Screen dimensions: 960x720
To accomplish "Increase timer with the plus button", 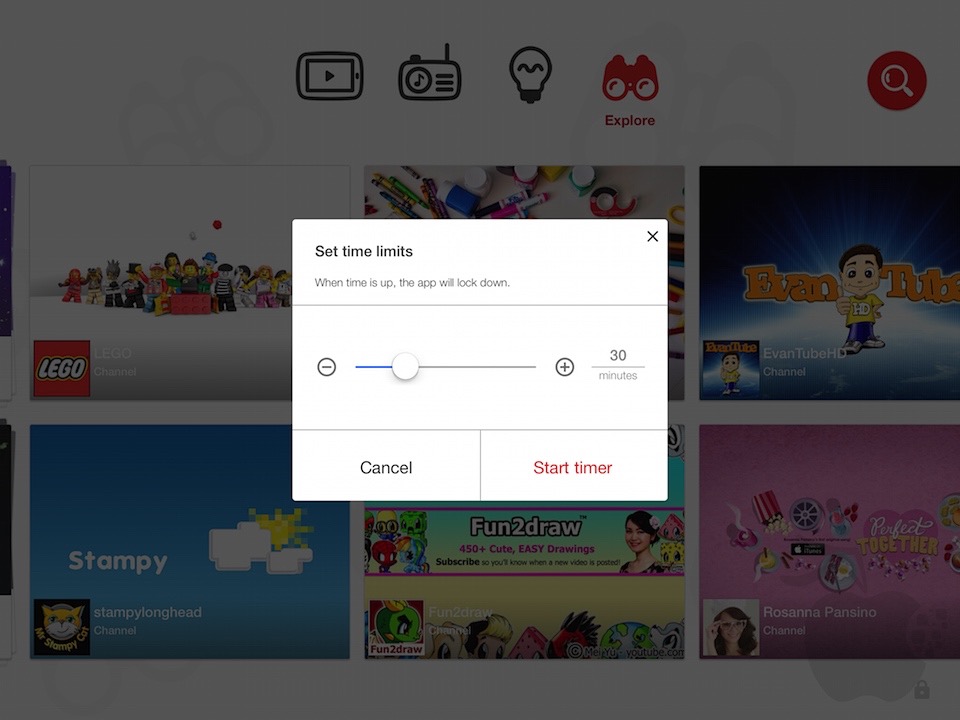I will tap(564, 367).
